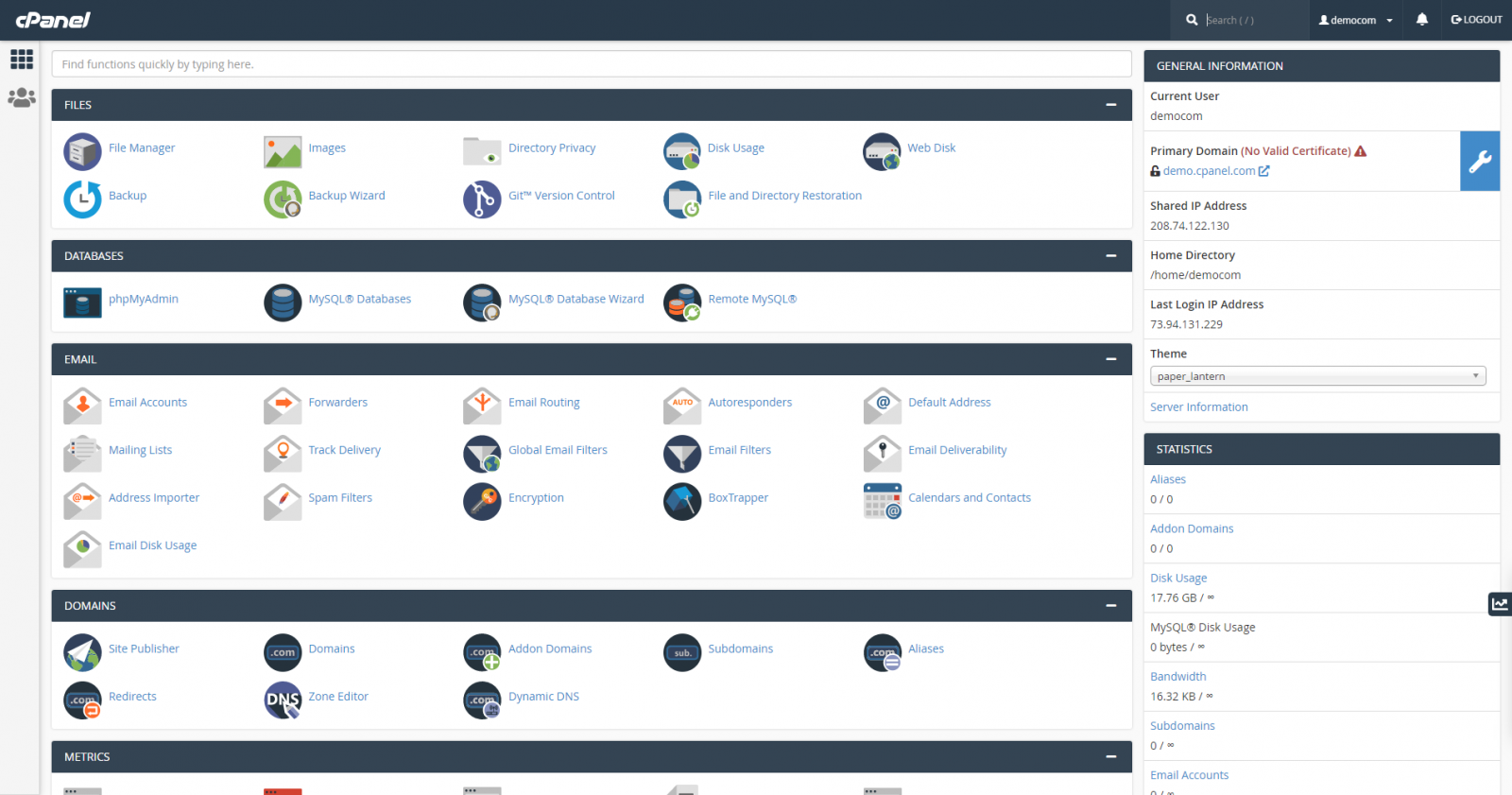
Task: Click the Site Publisher icon
Action: (x=82, y=652)
